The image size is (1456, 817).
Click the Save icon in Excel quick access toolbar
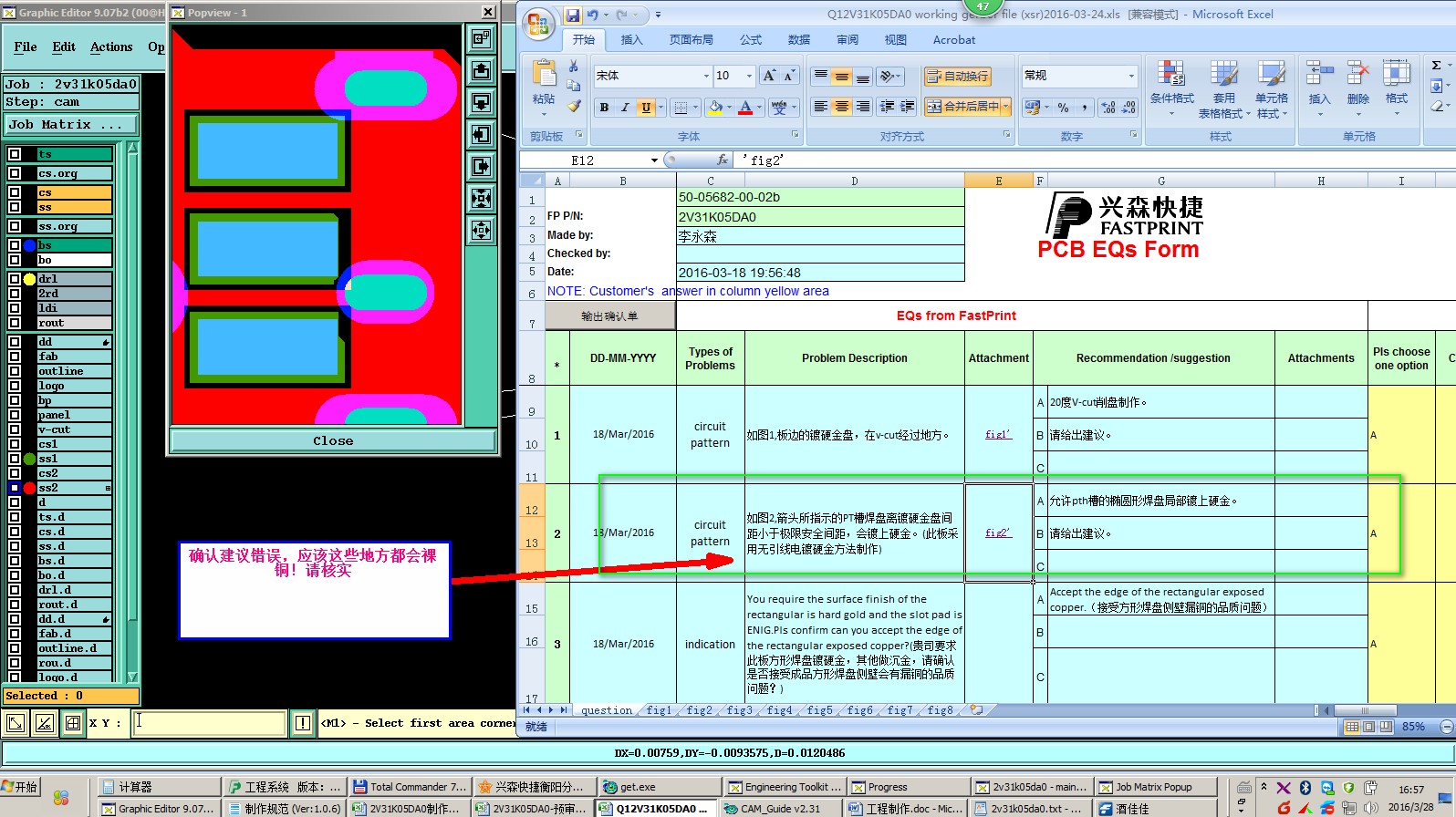point(573,15)
